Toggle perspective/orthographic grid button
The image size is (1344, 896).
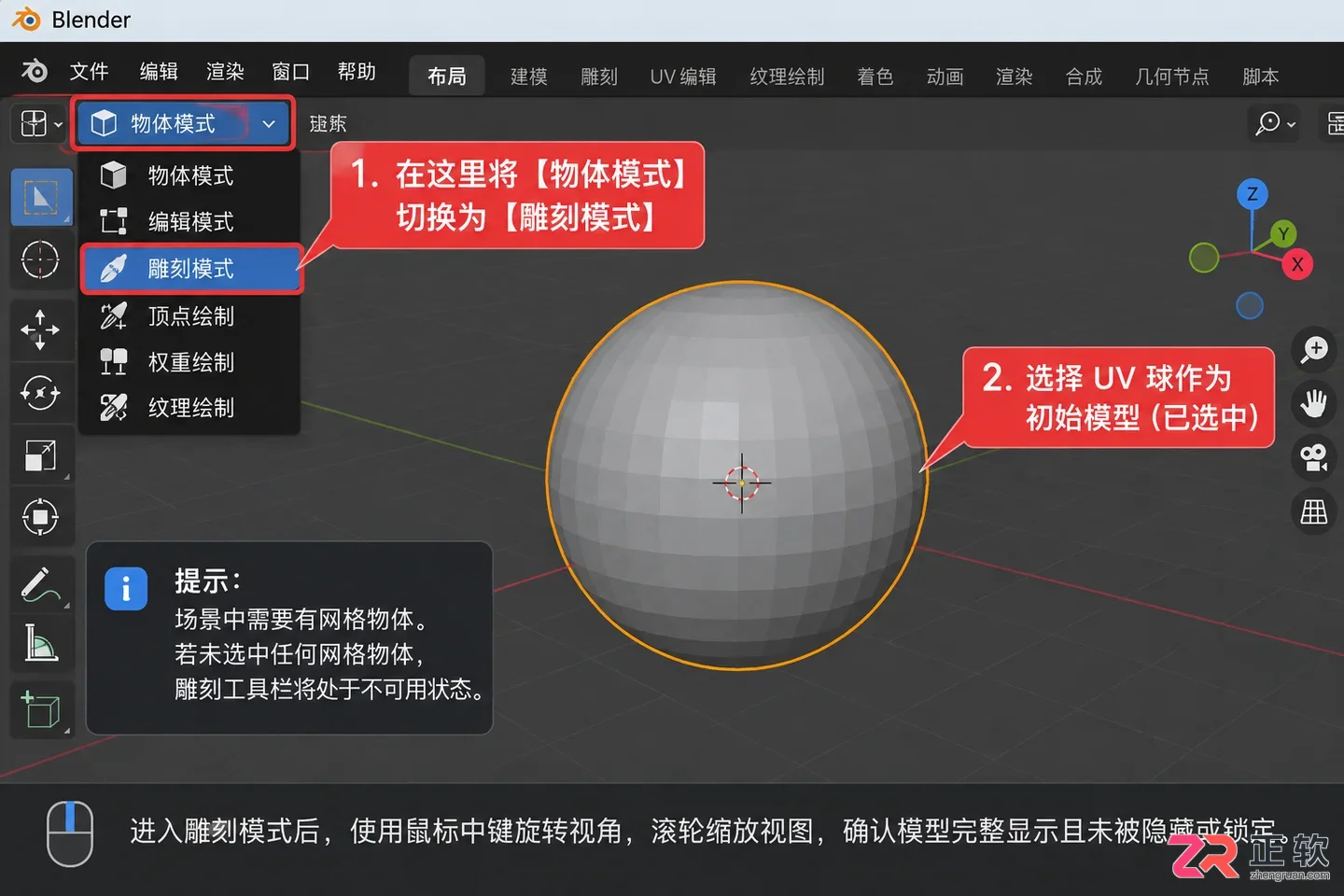1314,511
